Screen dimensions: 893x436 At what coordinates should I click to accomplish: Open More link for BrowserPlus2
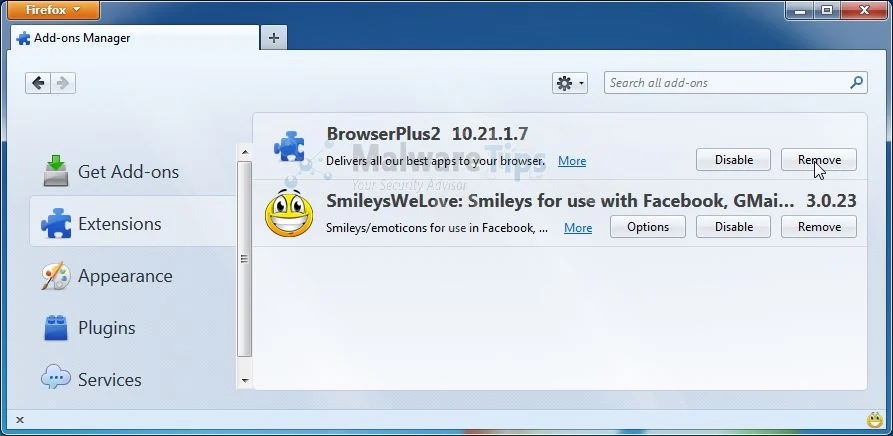pos(572,161)
